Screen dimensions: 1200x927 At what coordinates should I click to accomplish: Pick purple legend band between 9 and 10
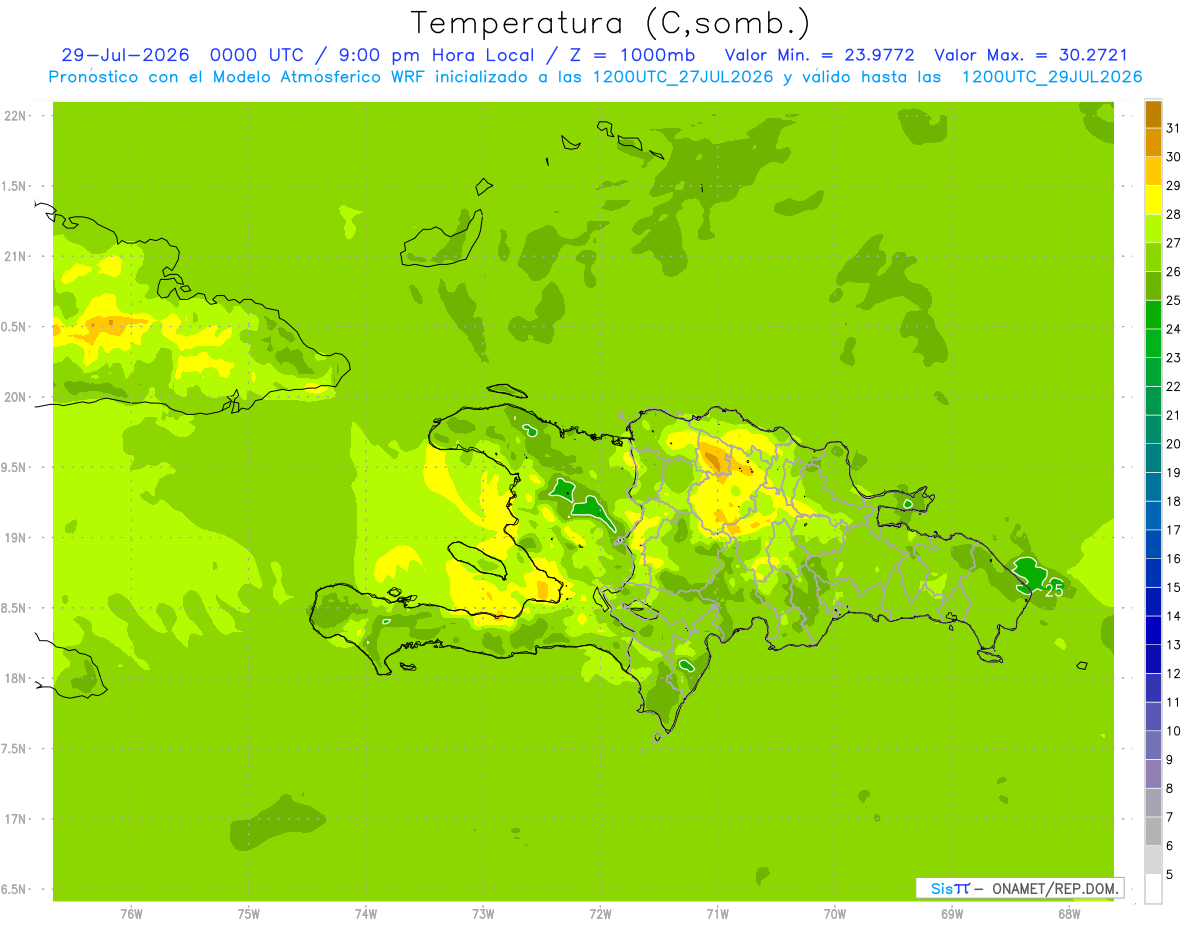tap(1153, 745)
